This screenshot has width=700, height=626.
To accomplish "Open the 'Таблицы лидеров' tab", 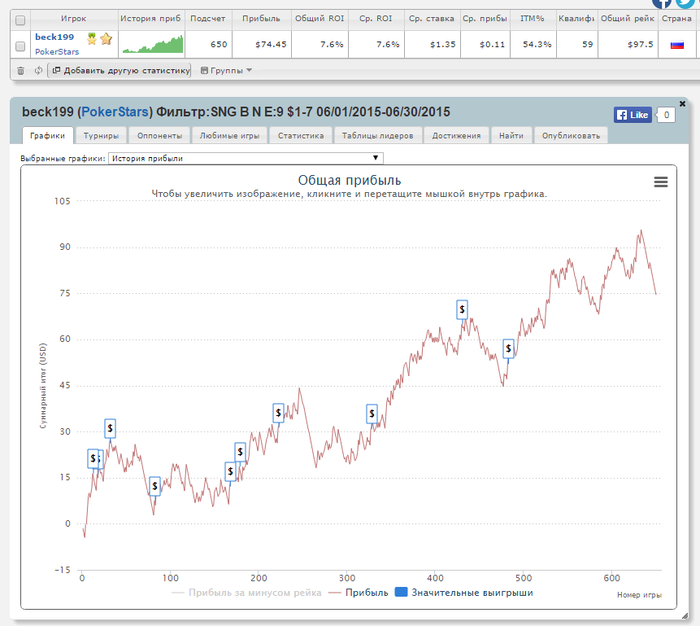I will tap(377, 135).
